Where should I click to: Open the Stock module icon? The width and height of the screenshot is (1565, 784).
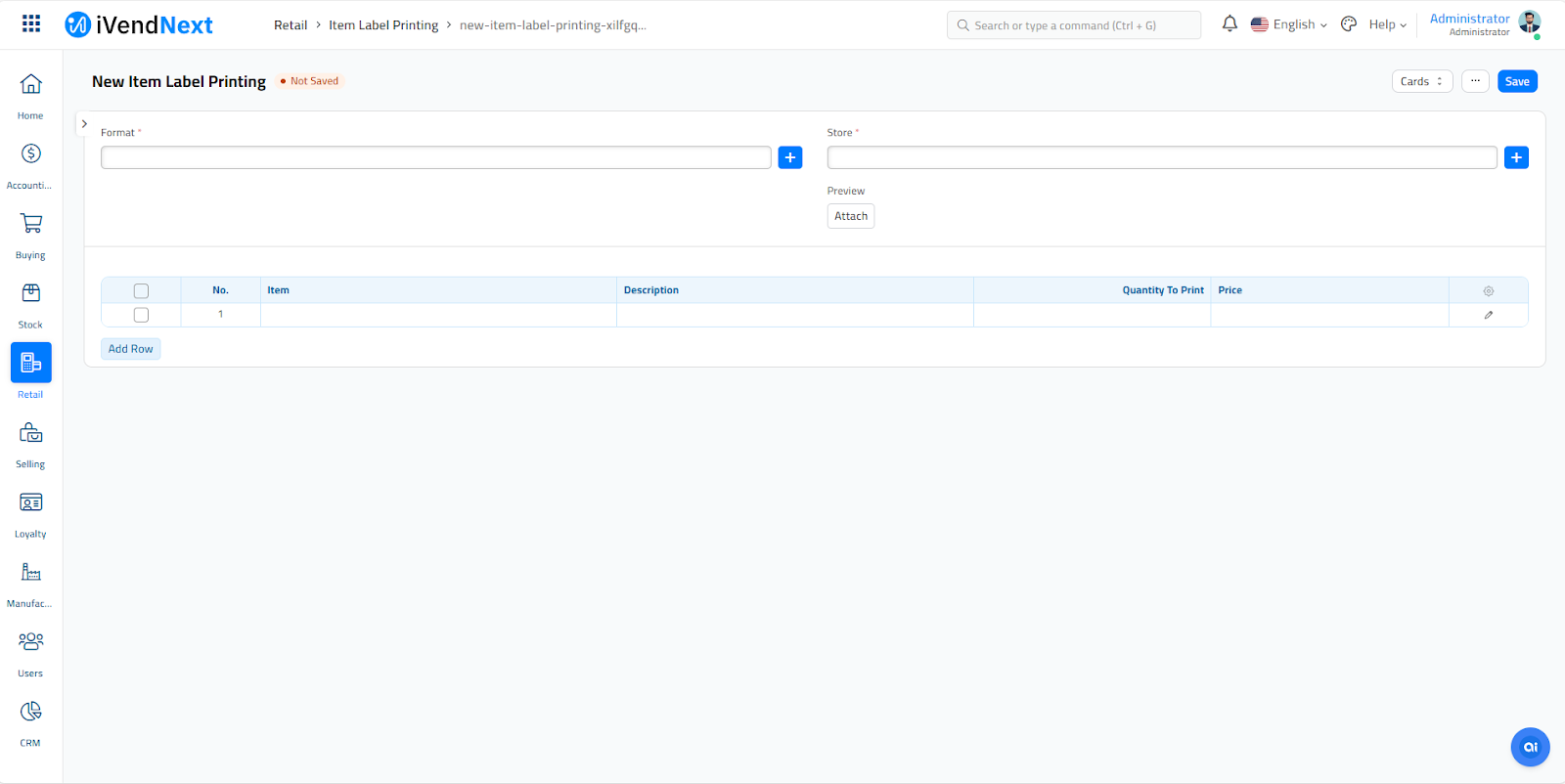tap(30, 293)
